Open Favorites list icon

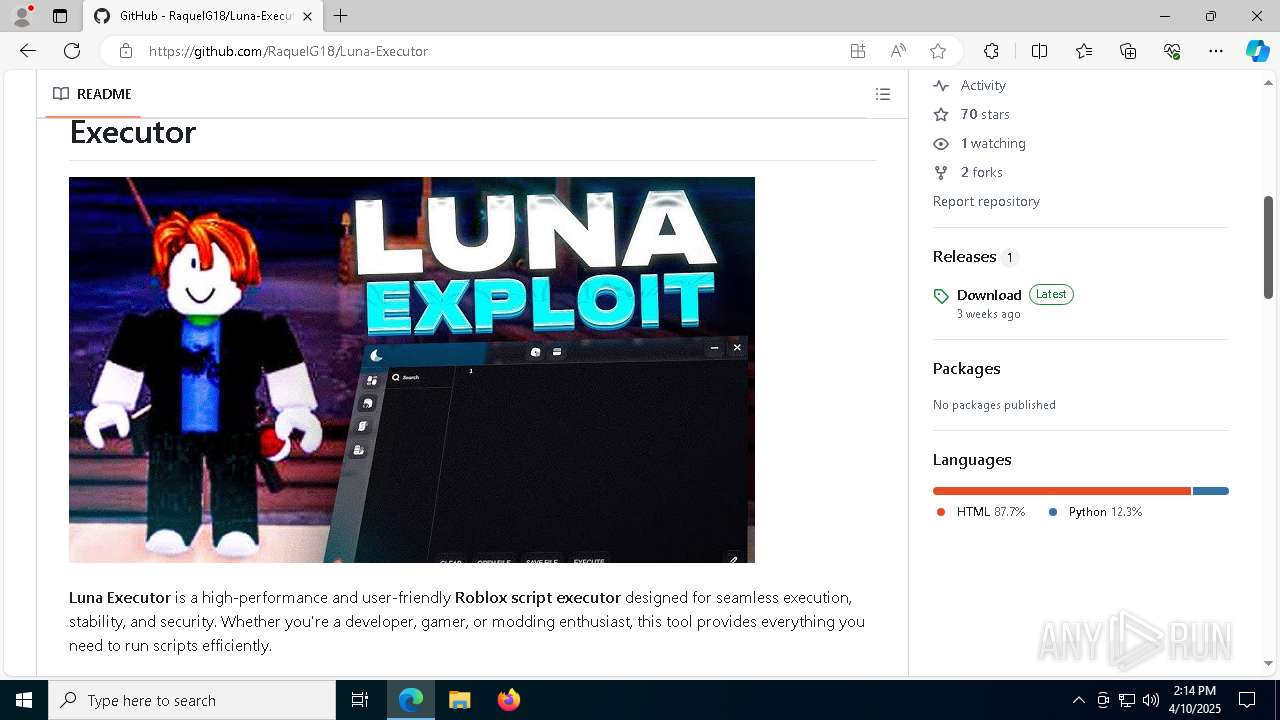(1084, 51)
